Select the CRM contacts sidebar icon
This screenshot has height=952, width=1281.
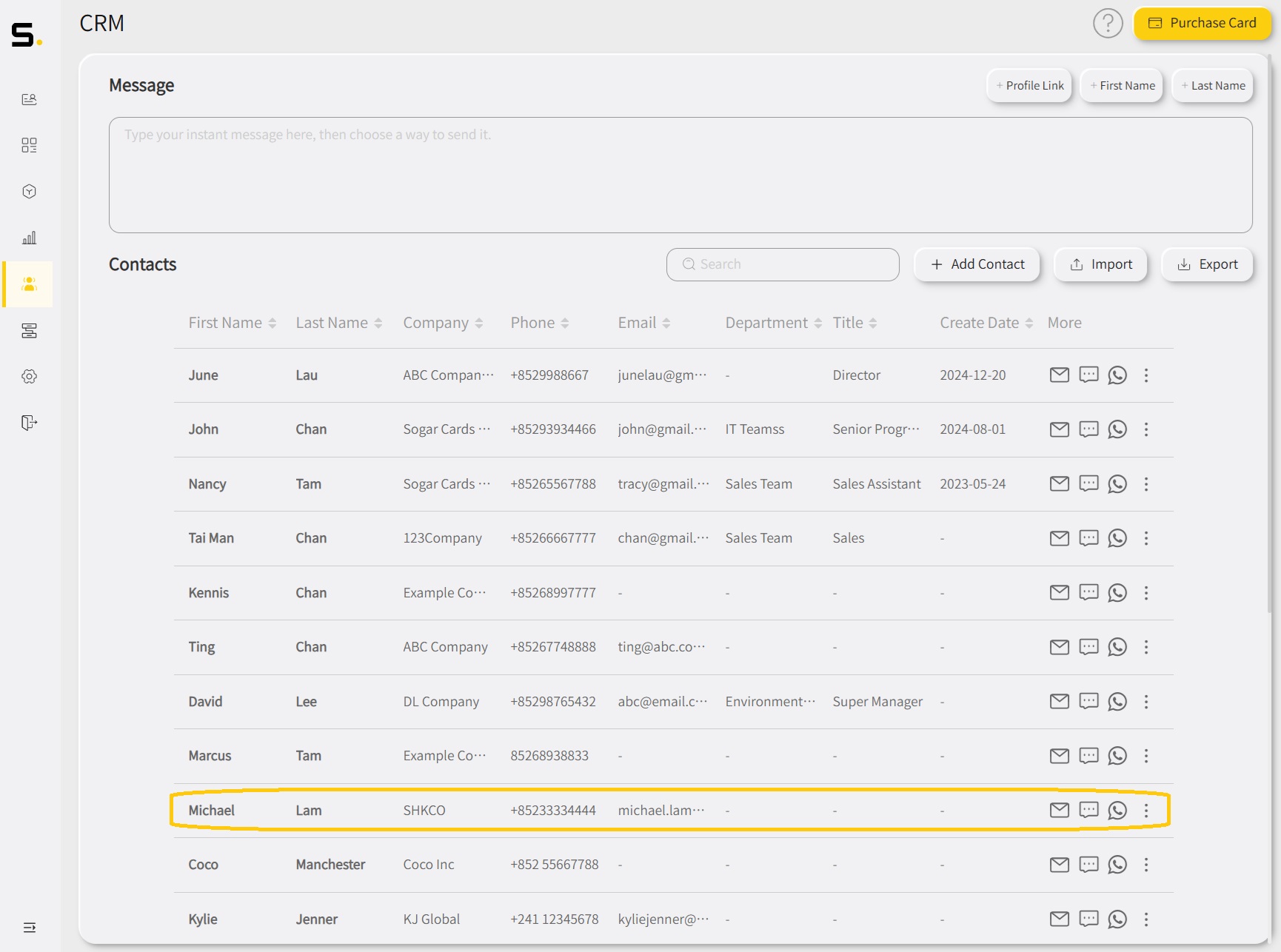tap(29, 284)
